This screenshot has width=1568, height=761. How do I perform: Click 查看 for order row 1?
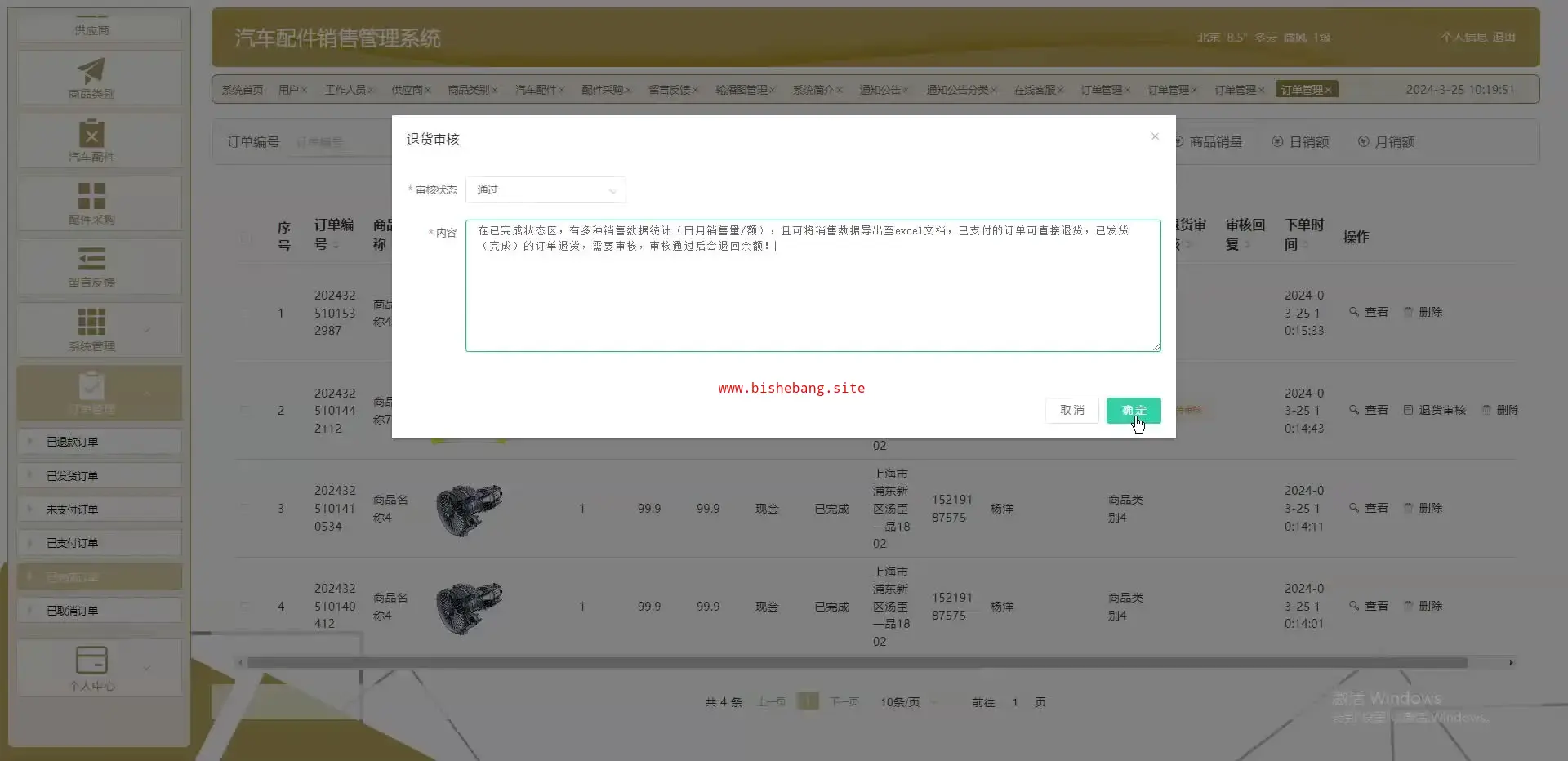(1369, 312)
